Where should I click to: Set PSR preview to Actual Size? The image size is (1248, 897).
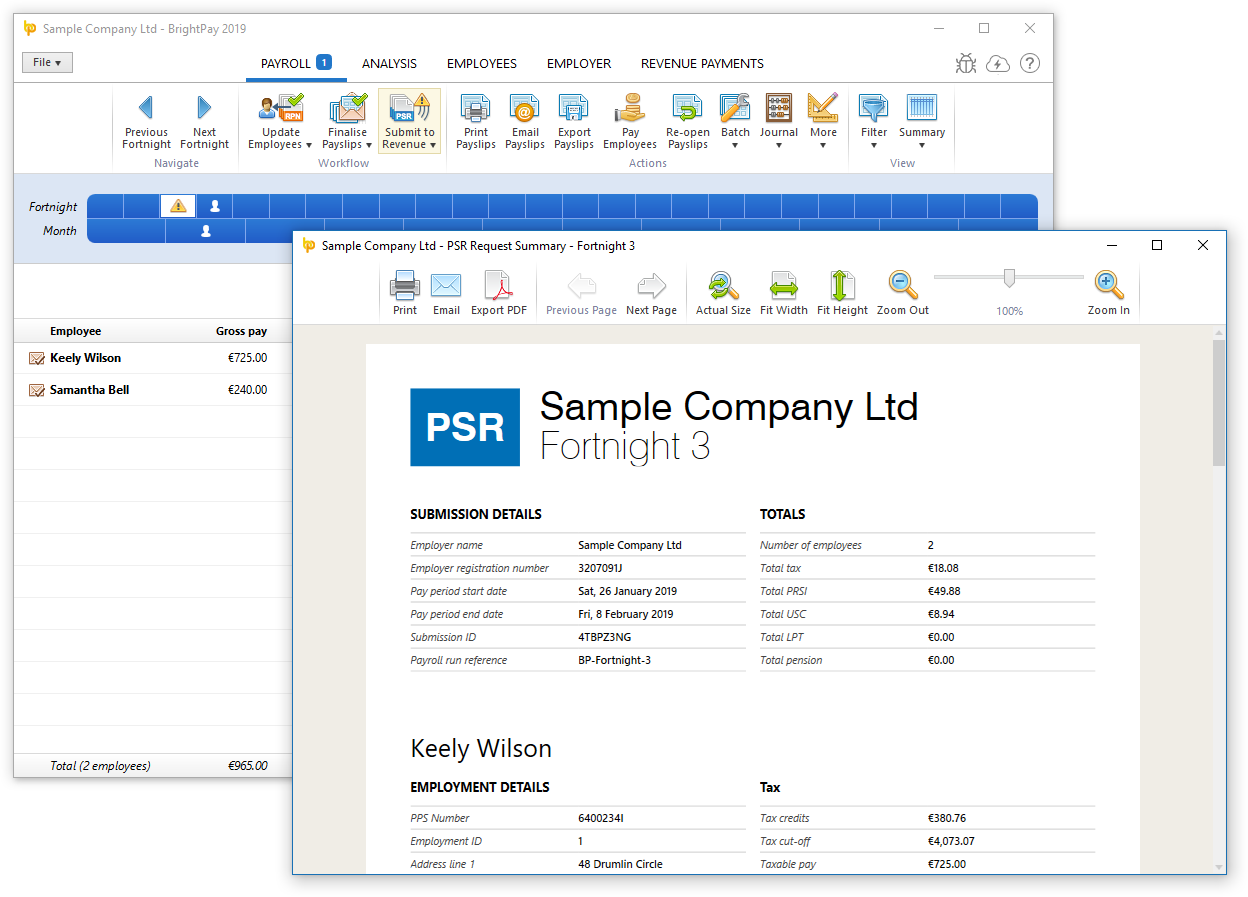pyautogui.click(x=723, y=294)
